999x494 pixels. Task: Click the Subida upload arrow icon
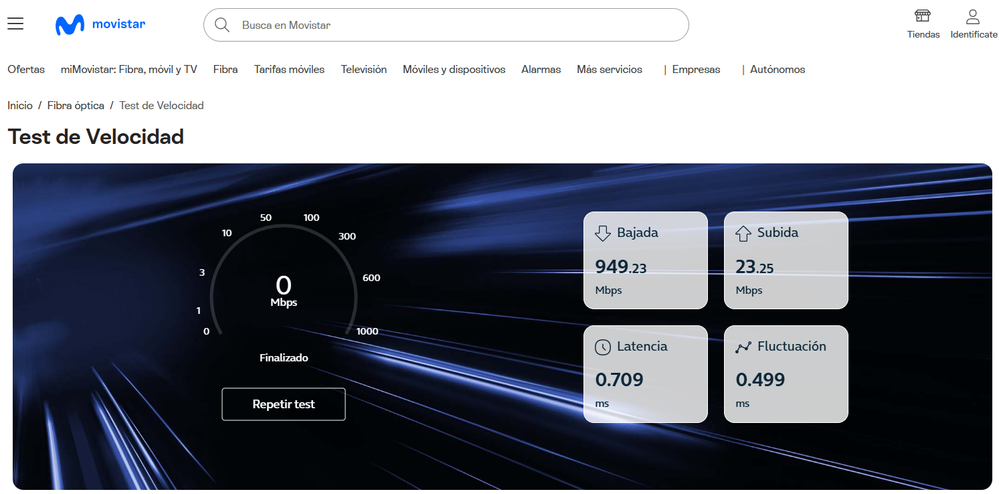(743, 233)
